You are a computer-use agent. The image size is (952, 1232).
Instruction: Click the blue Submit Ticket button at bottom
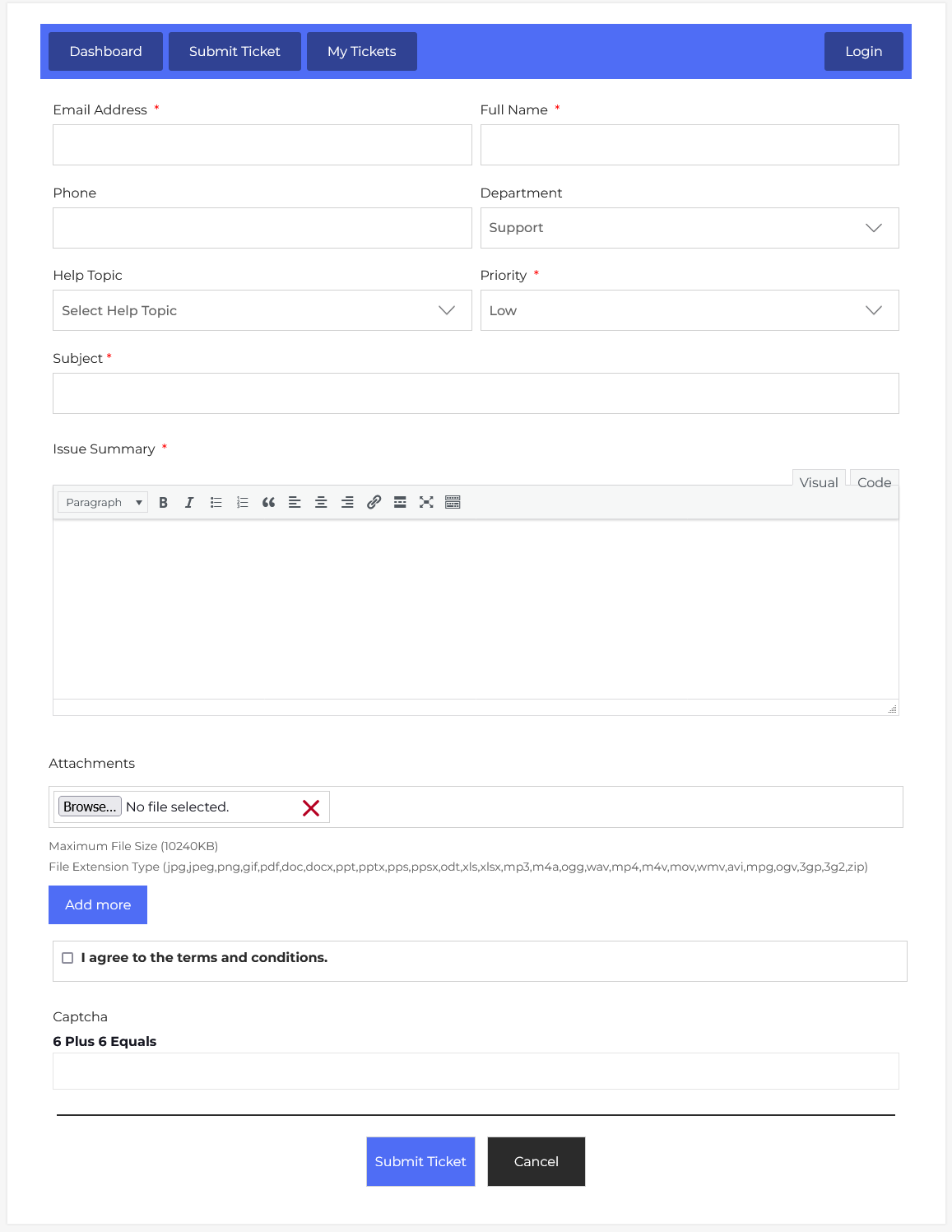420,1161
